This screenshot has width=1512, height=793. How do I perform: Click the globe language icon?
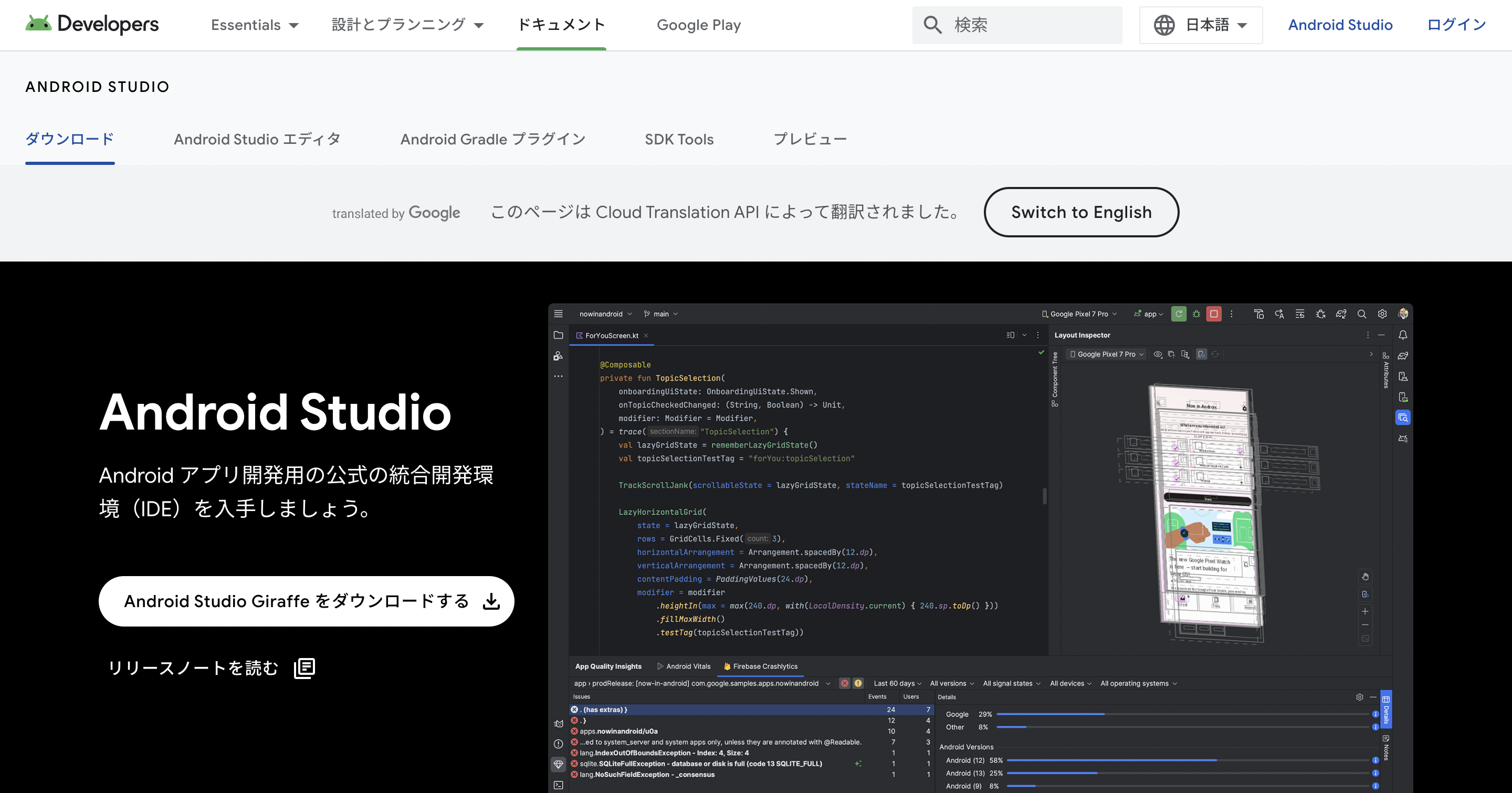(x=1164, y=25)
